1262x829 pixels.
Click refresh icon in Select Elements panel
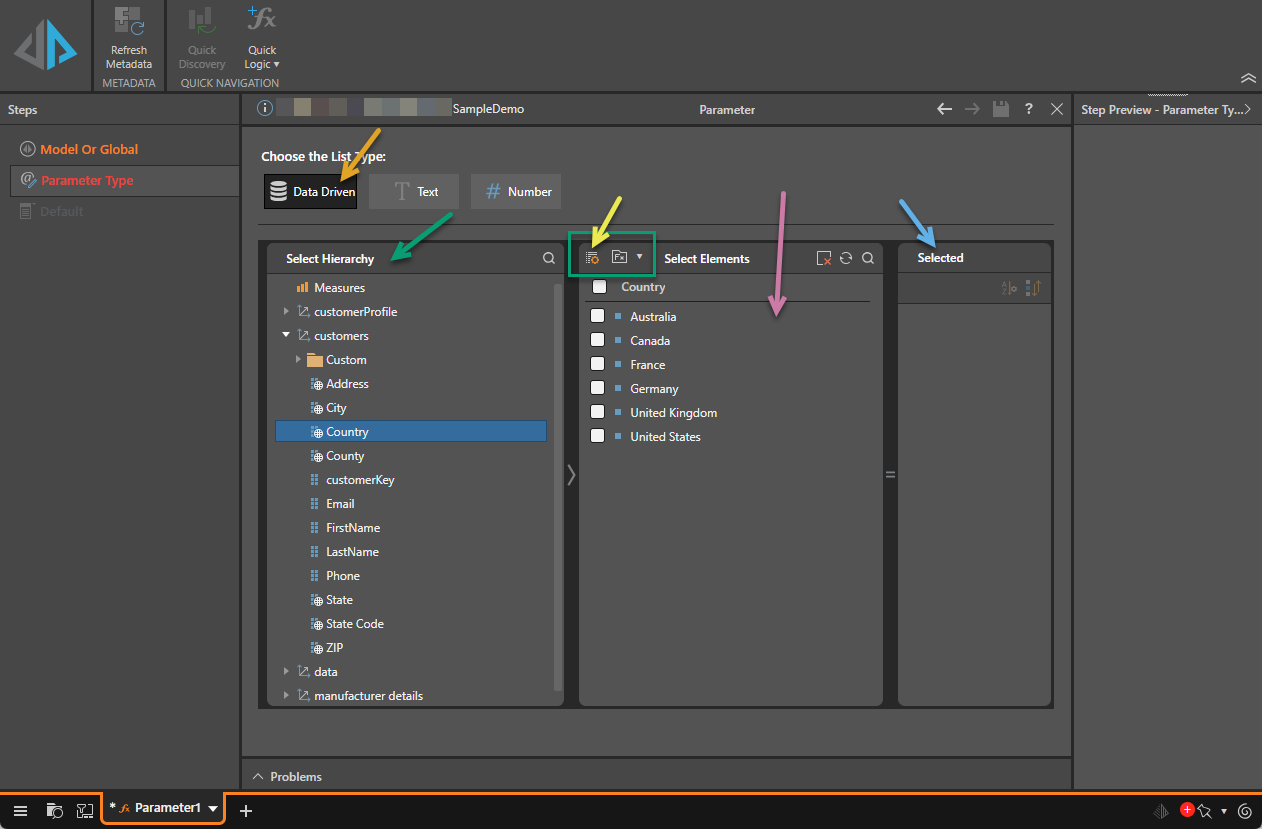click(x=846, y=258)
